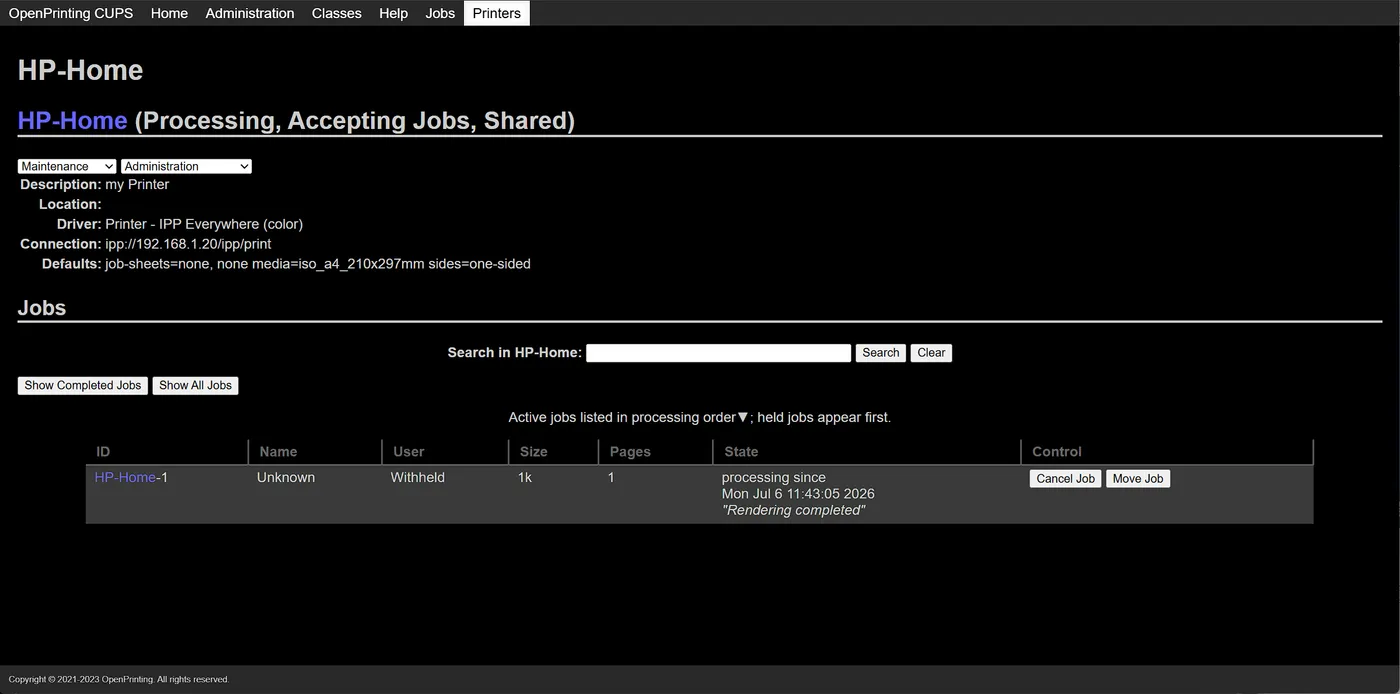The image size is (1400, 694).
Task: Click the ID column header
Action: coord(103,452)
